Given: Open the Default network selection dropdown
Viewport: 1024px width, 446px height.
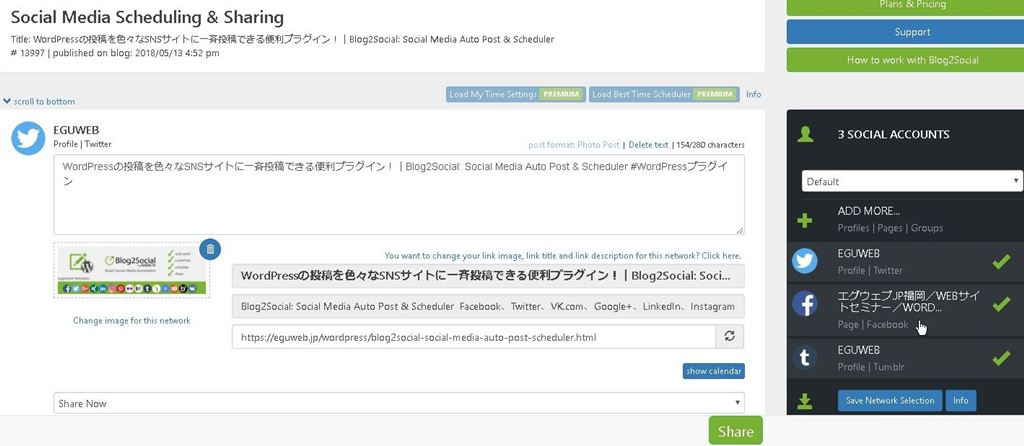Looking at the screenshot, I should point(911,182).
